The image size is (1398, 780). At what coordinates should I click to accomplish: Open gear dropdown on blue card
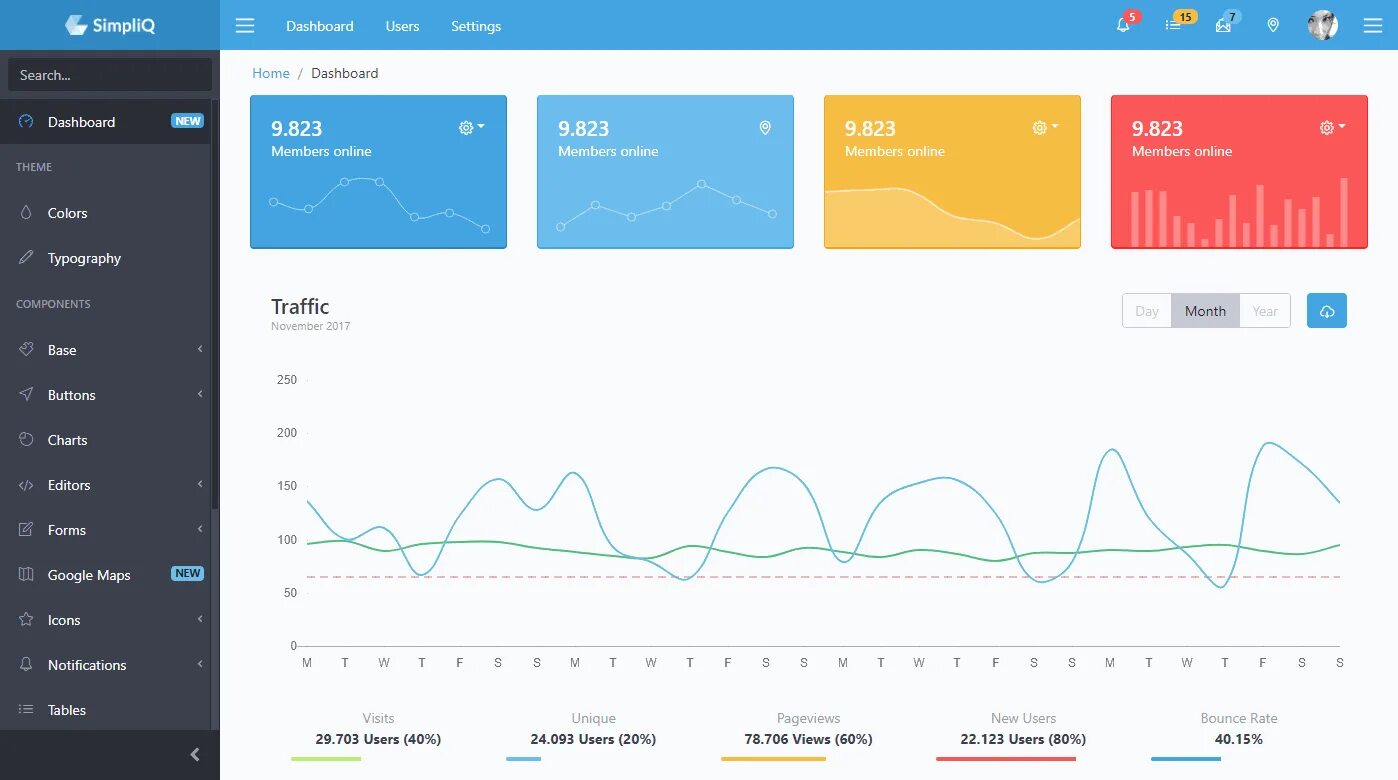click(x=471, y=128)
